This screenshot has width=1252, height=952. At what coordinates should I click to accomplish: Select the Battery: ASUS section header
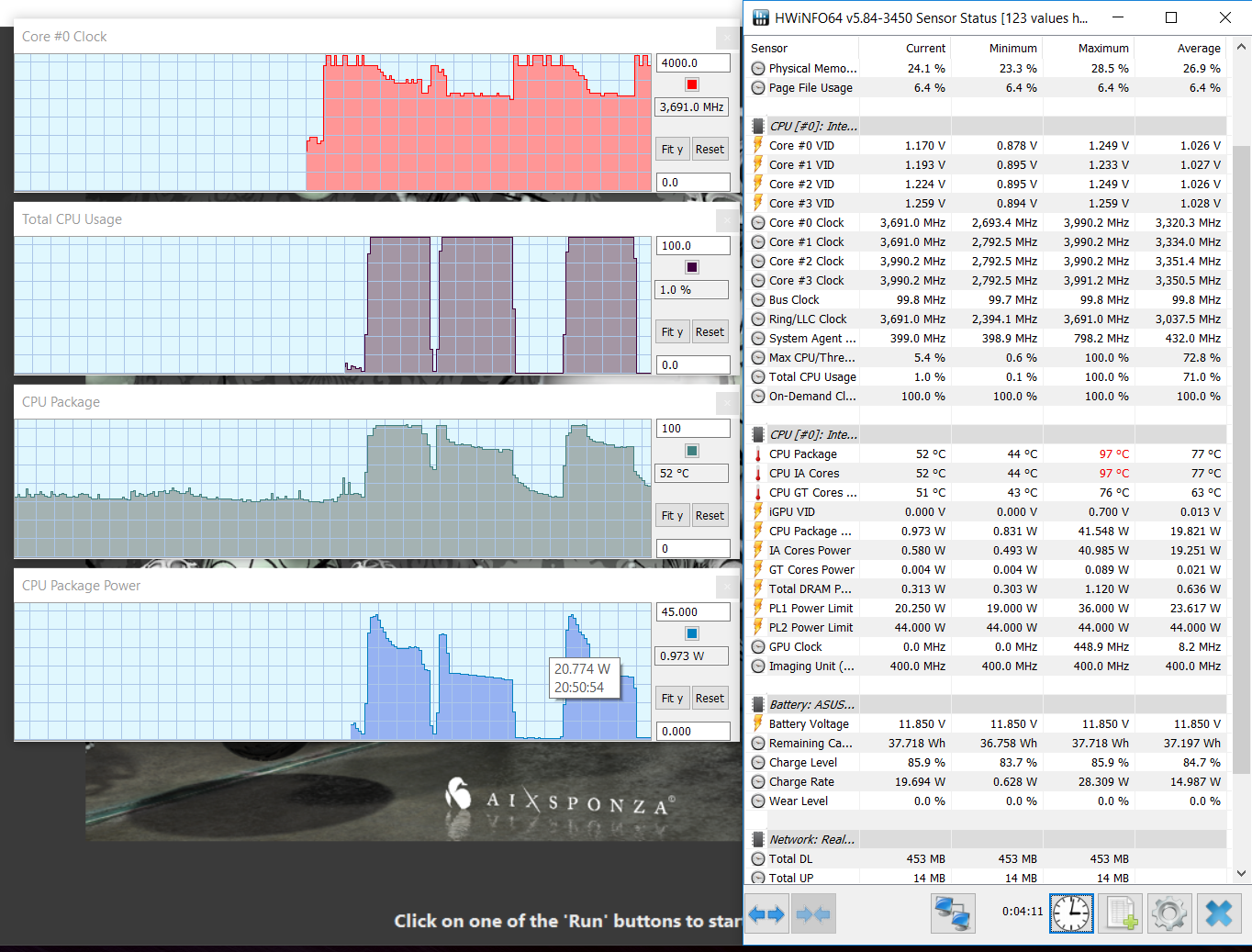810,704
